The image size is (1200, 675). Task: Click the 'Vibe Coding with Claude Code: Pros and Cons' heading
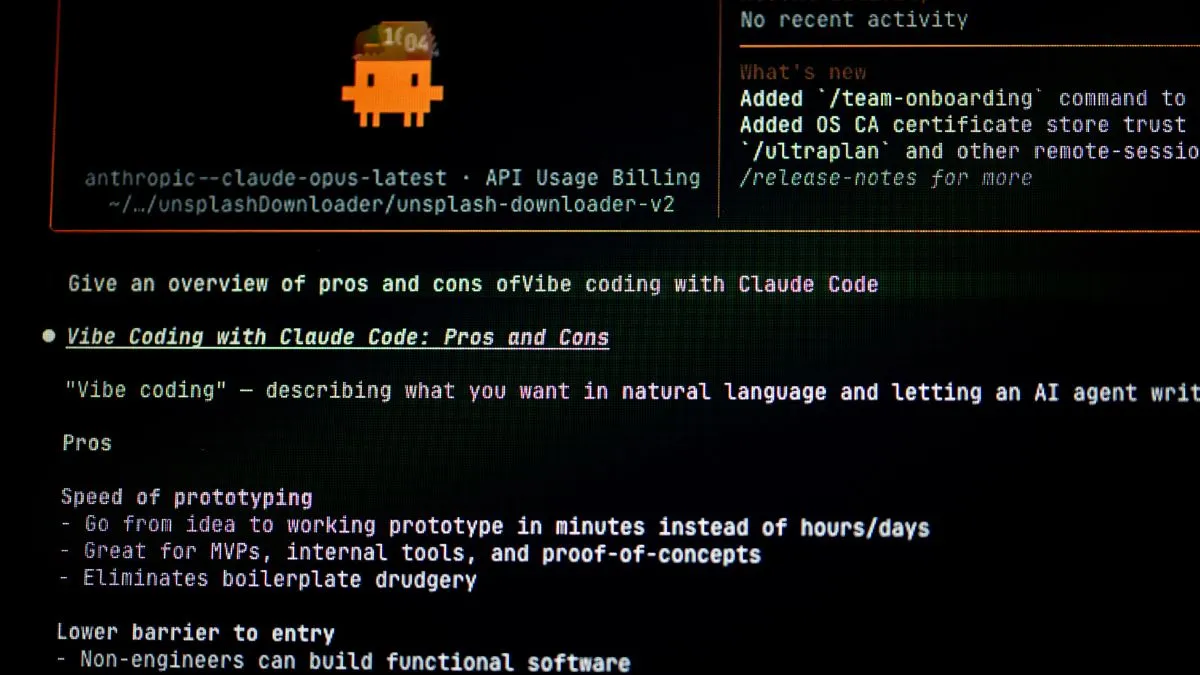click(x=338, y=337)
